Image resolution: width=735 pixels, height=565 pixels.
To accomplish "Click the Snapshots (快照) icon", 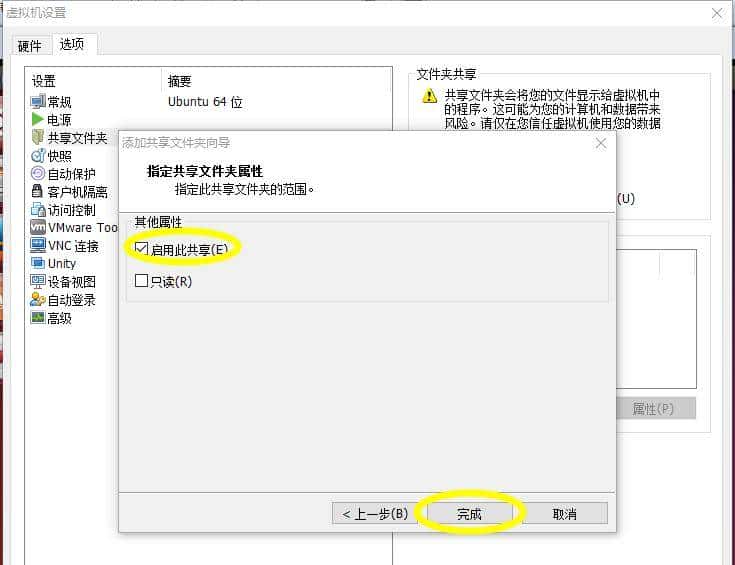I will [x=38, y=156].
